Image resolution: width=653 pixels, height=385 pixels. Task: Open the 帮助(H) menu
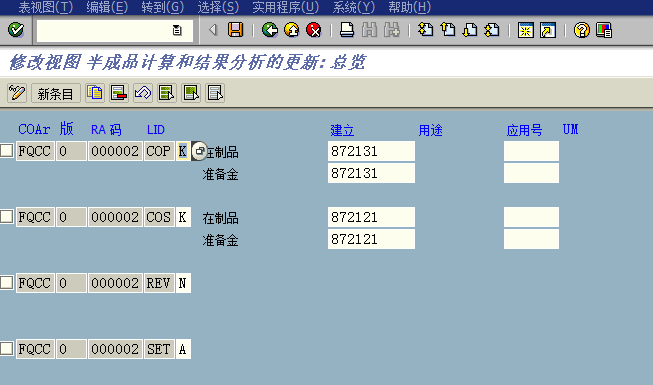click(409, 7)
